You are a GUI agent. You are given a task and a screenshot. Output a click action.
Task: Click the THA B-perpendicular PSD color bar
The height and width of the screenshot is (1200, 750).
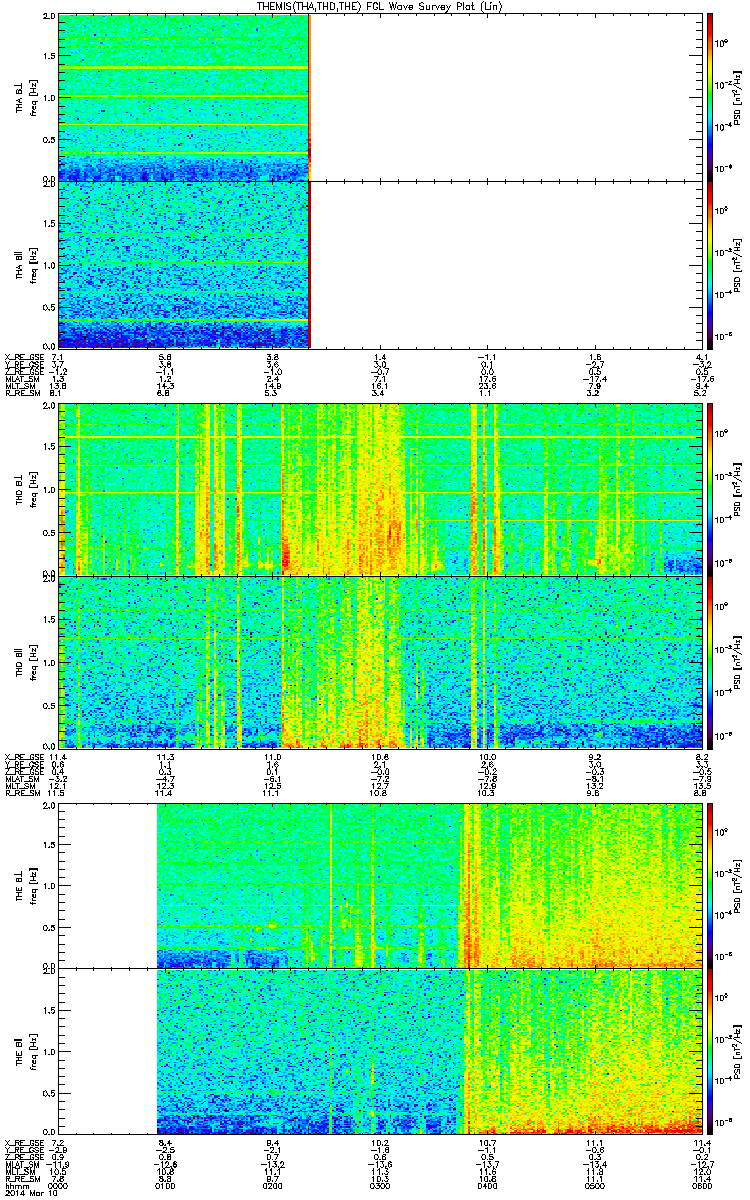710,97
